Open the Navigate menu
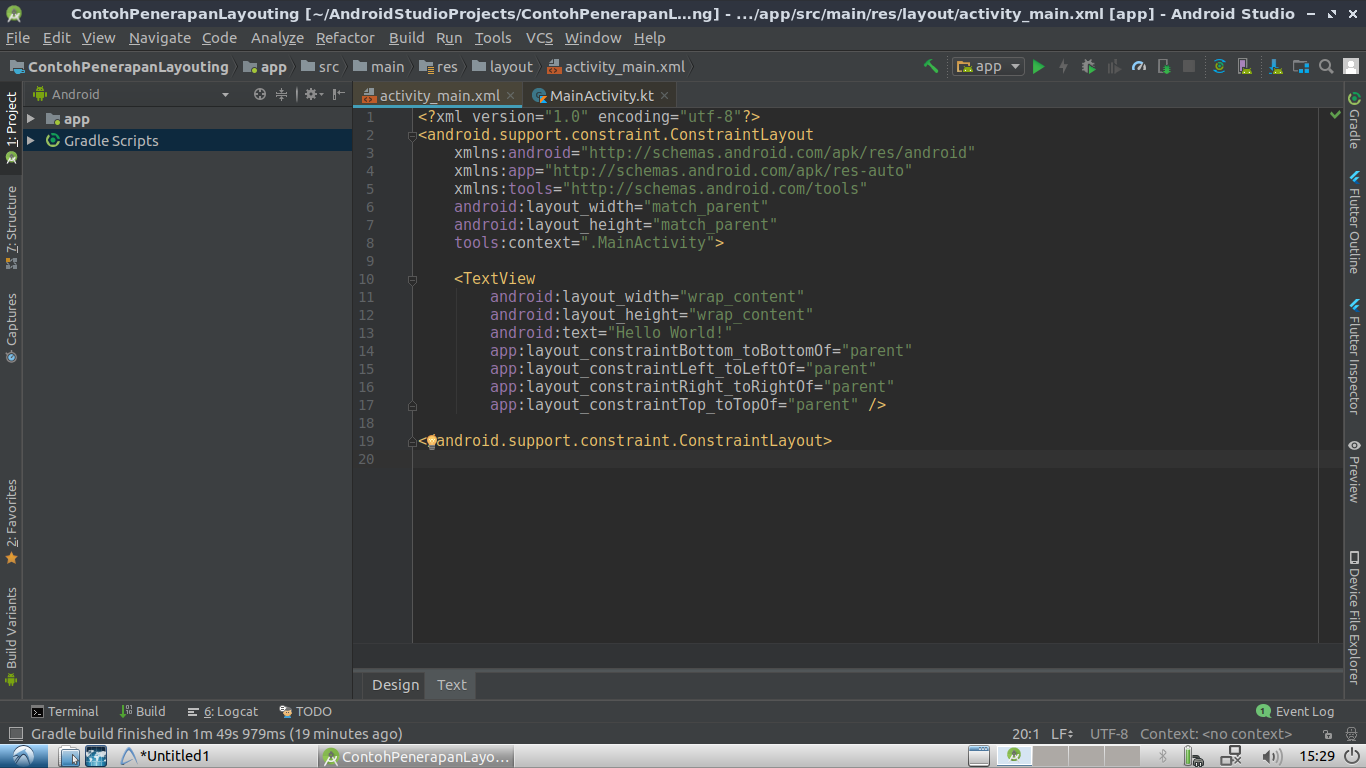The image size is (1366, 768). (160, 38)
